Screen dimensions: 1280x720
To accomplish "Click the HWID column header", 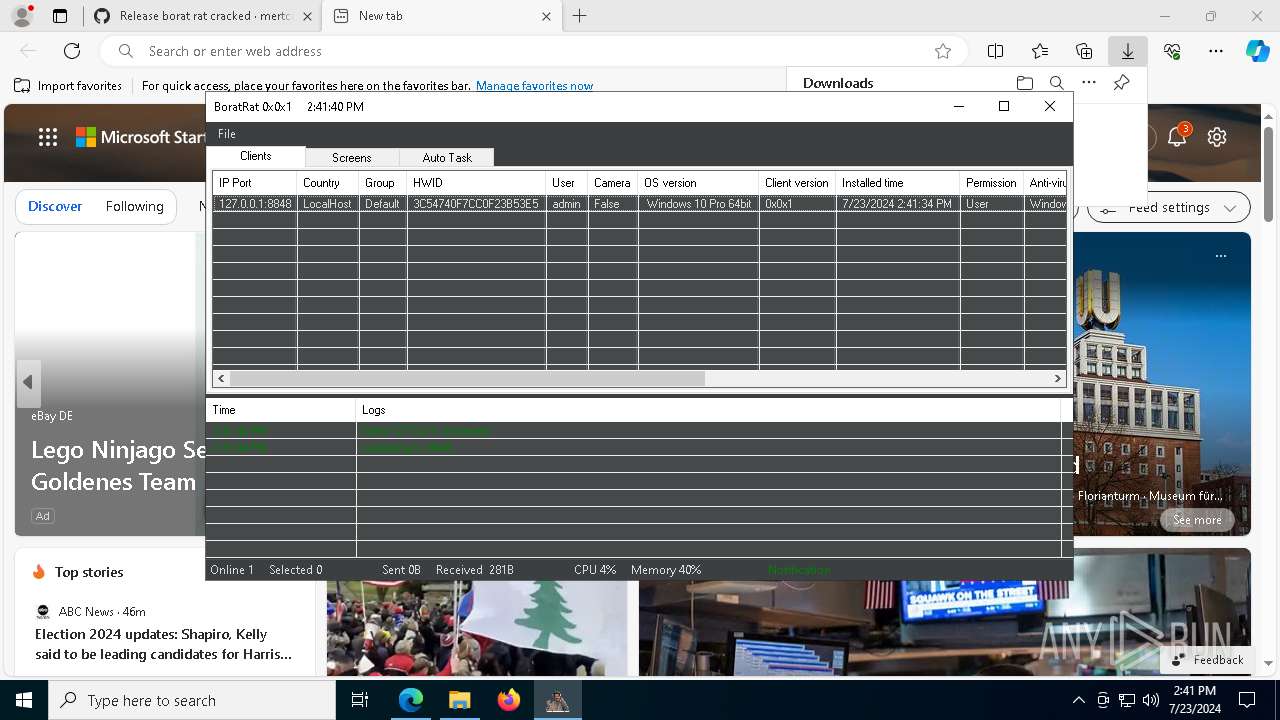I will click(477, 183).
